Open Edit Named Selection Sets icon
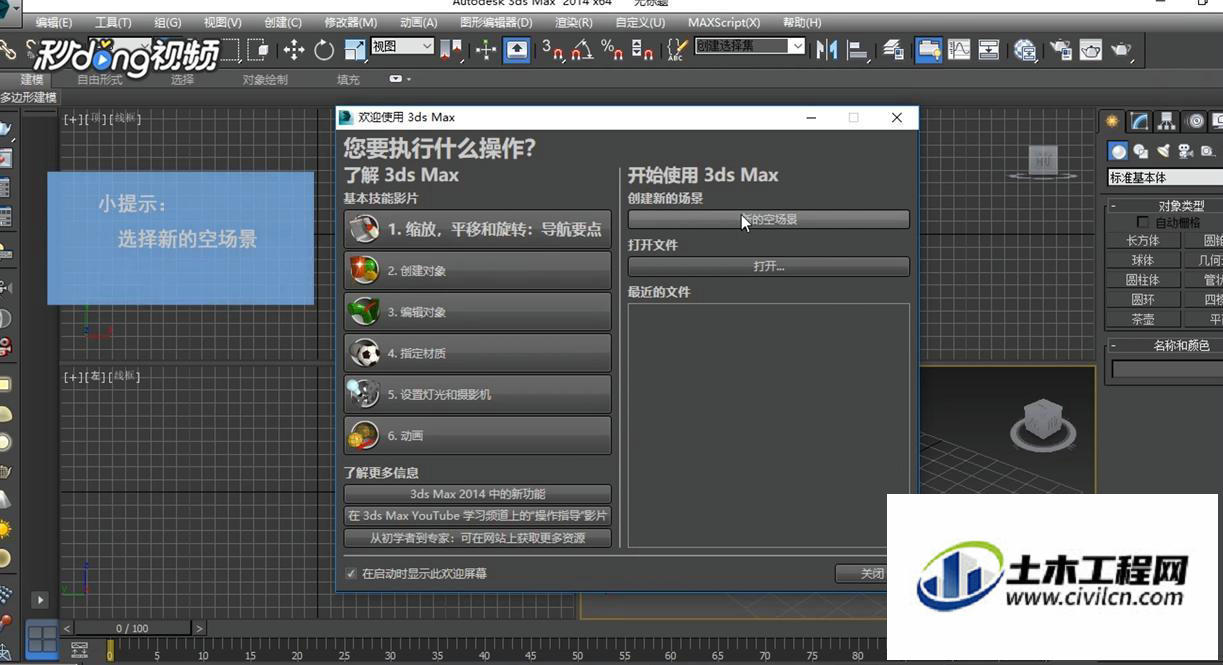1223x665 pixels. coord(677,50)
